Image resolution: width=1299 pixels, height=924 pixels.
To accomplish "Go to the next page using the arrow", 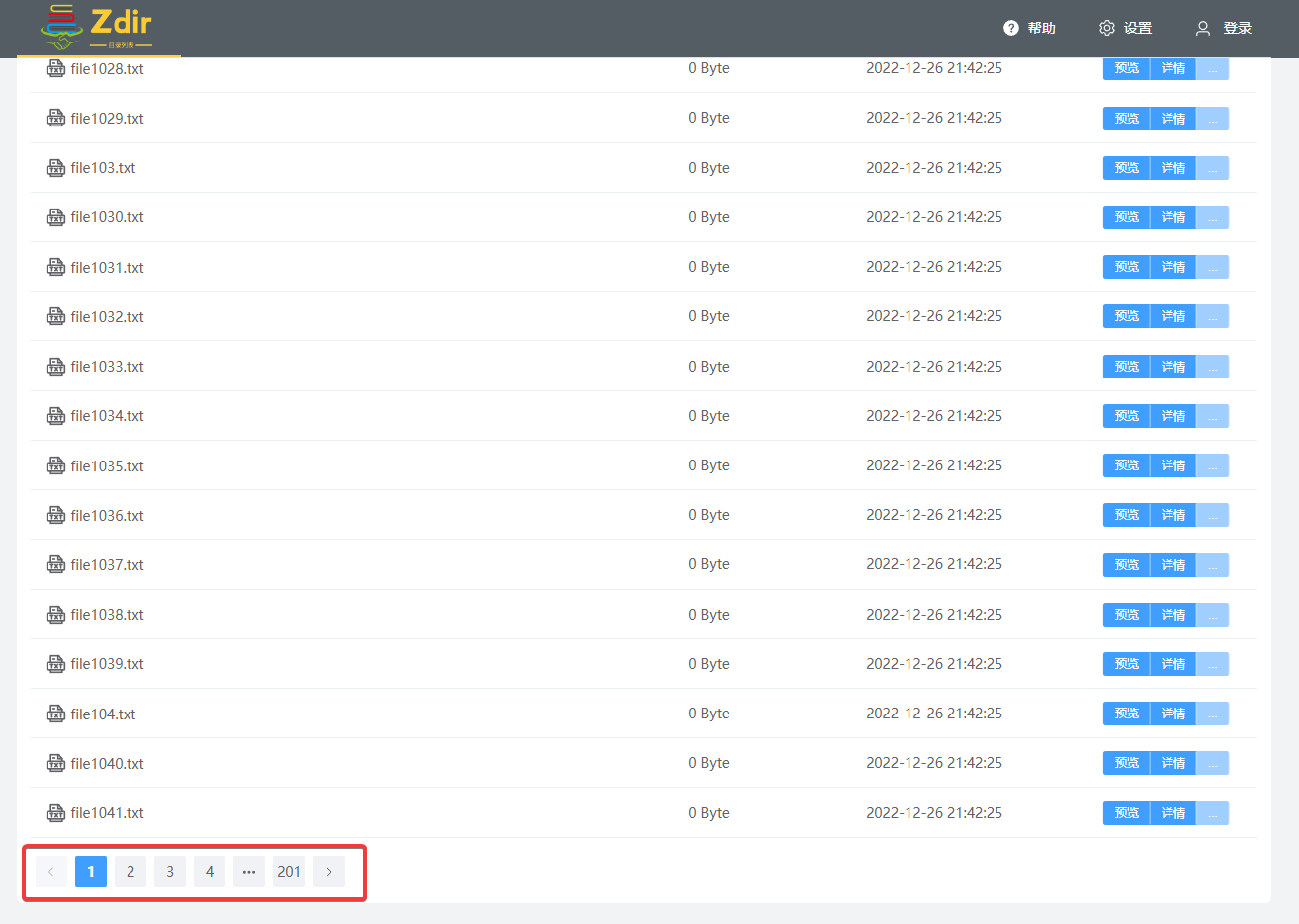I will [329, 872].
